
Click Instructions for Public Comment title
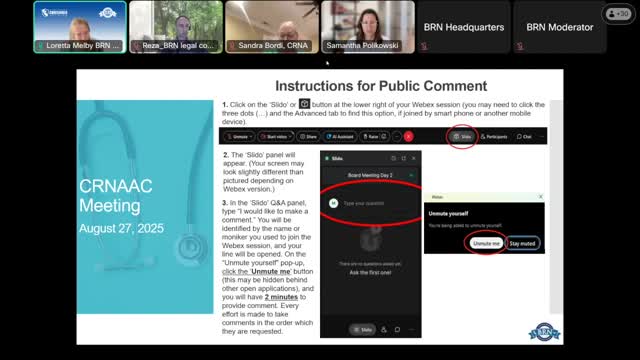[381, 86]
